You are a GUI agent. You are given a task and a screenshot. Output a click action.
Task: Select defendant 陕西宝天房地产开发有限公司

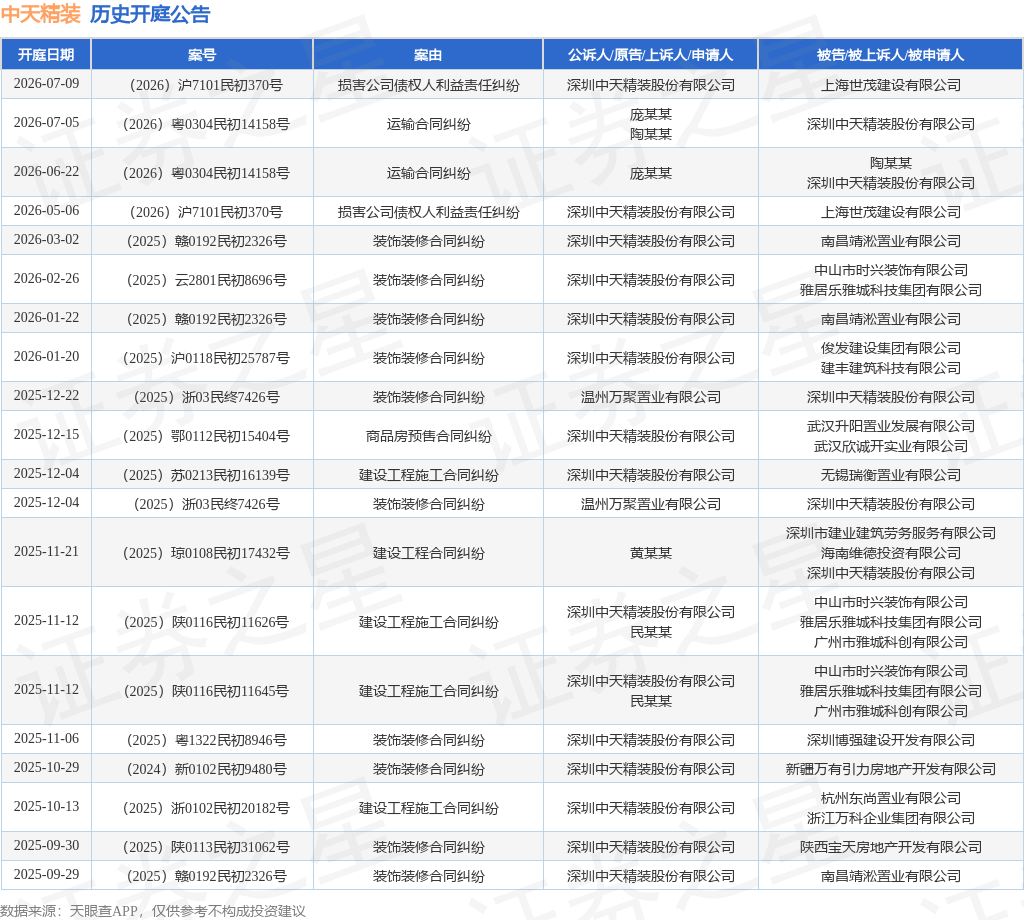891,847
